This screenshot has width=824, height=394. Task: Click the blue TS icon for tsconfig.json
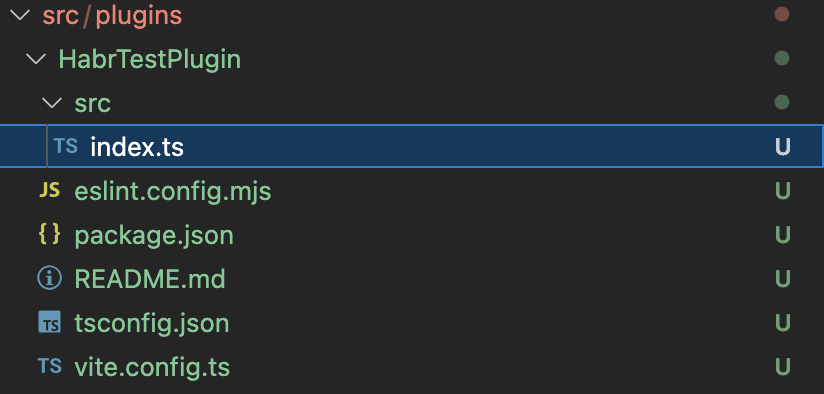point(49,322)
